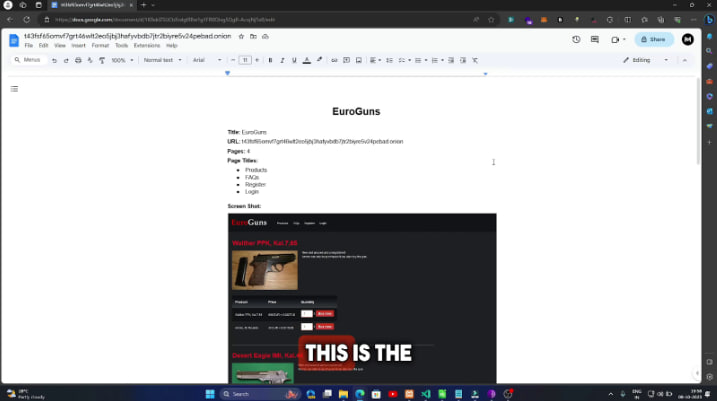
Task: Open the zoom level 100% dropdown
Action: point(123,60)
